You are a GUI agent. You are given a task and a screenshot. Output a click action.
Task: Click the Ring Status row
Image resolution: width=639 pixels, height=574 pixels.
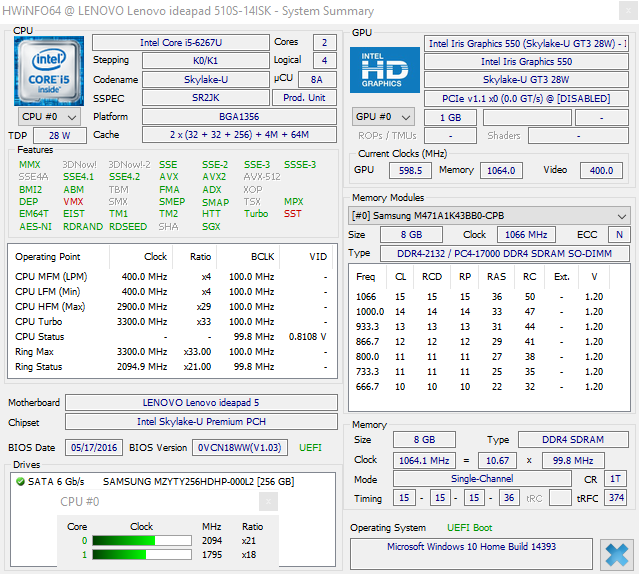172,367
